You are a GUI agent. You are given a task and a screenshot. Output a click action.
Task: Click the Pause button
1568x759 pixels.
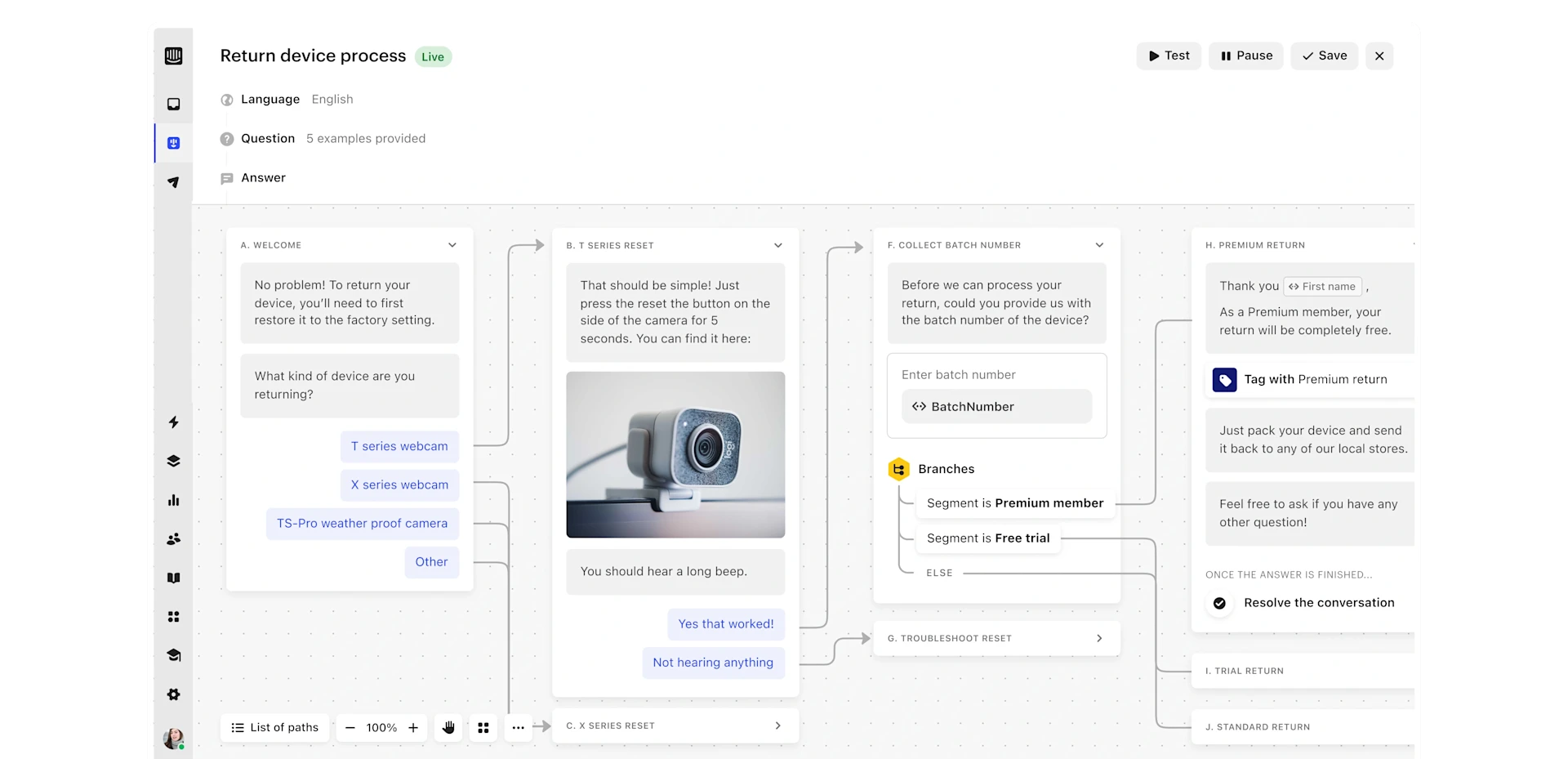click(1246, 56)
